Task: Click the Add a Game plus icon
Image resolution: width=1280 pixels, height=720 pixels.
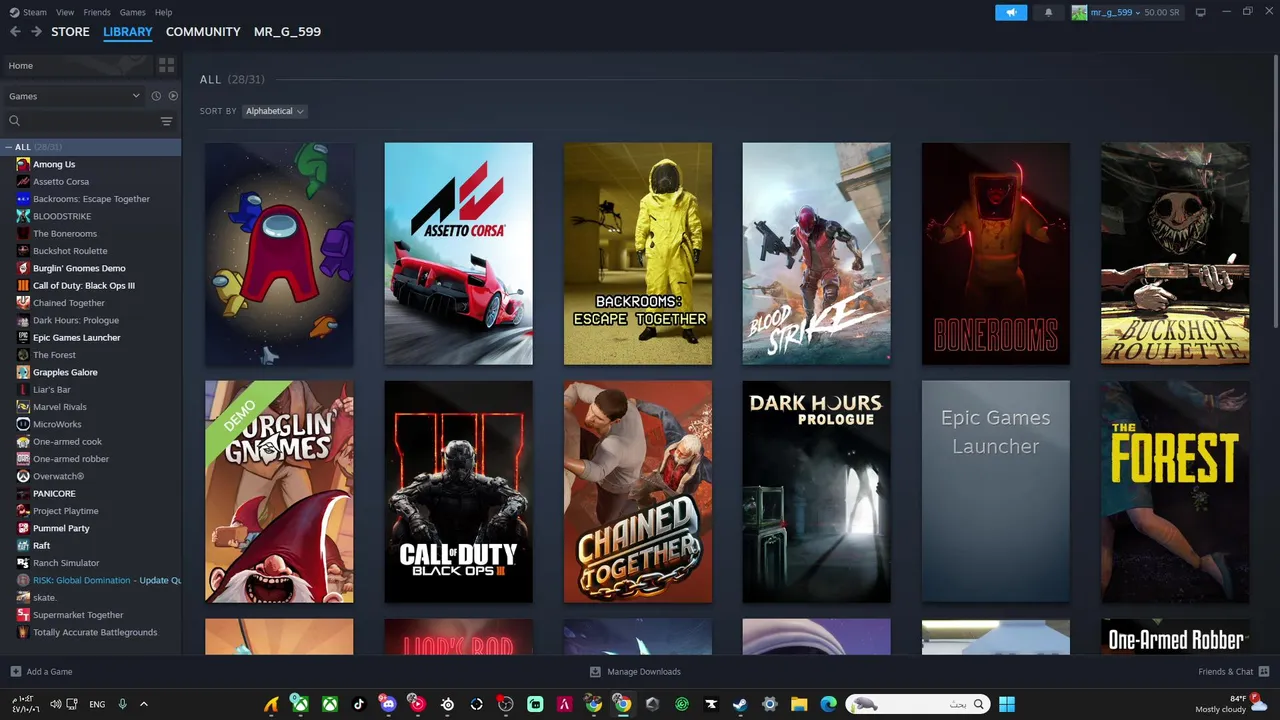Action: pos(15,672)
